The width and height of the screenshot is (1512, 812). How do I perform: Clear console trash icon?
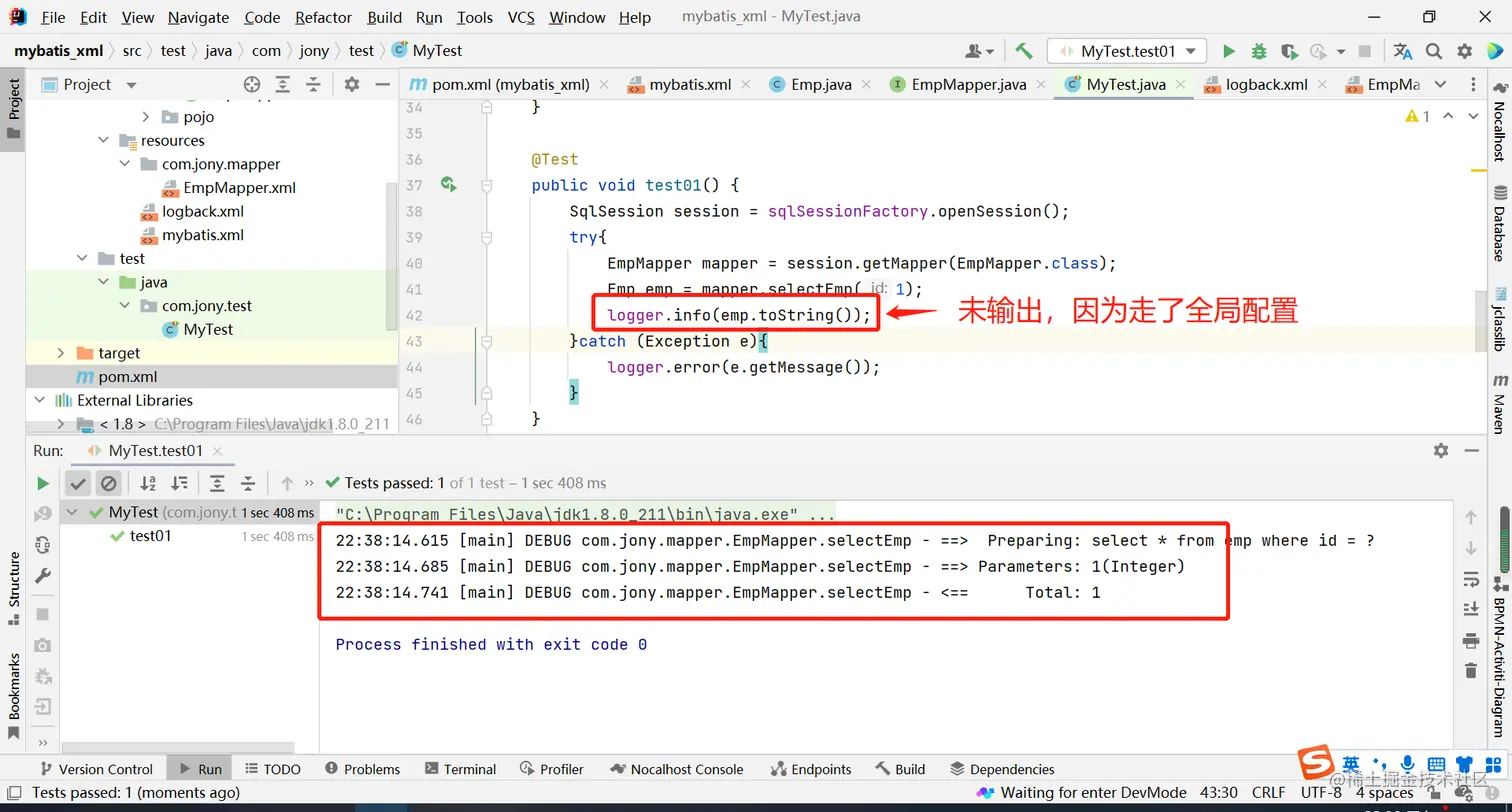[x=1470, y=670]
